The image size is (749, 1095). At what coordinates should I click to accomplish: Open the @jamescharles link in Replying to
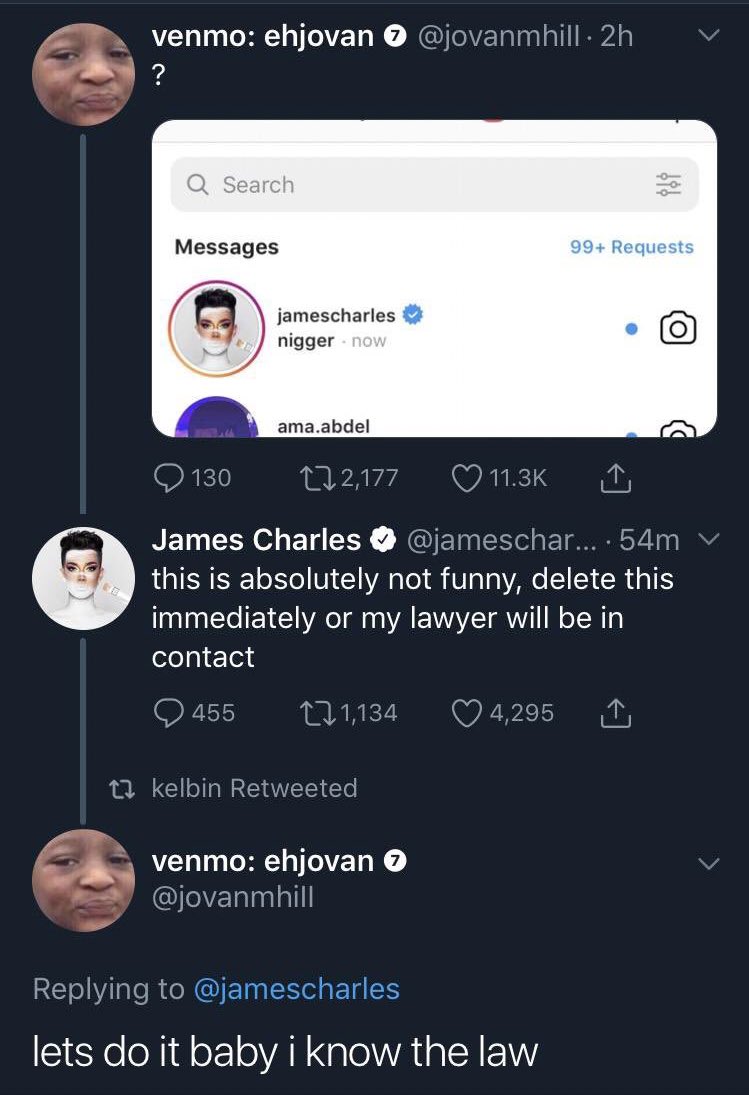coord(296,989)
